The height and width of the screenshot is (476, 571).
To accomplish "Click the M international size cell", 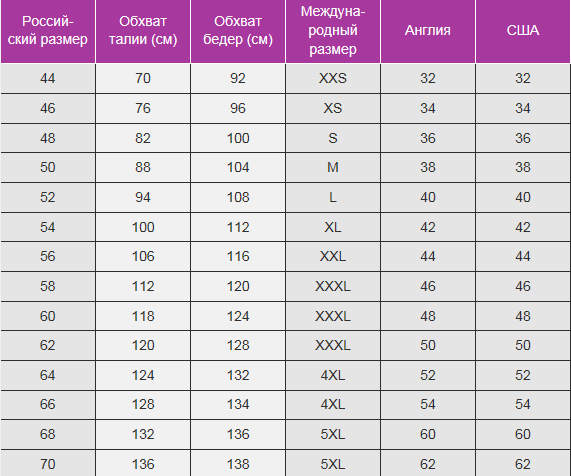I will coord(333,168).
